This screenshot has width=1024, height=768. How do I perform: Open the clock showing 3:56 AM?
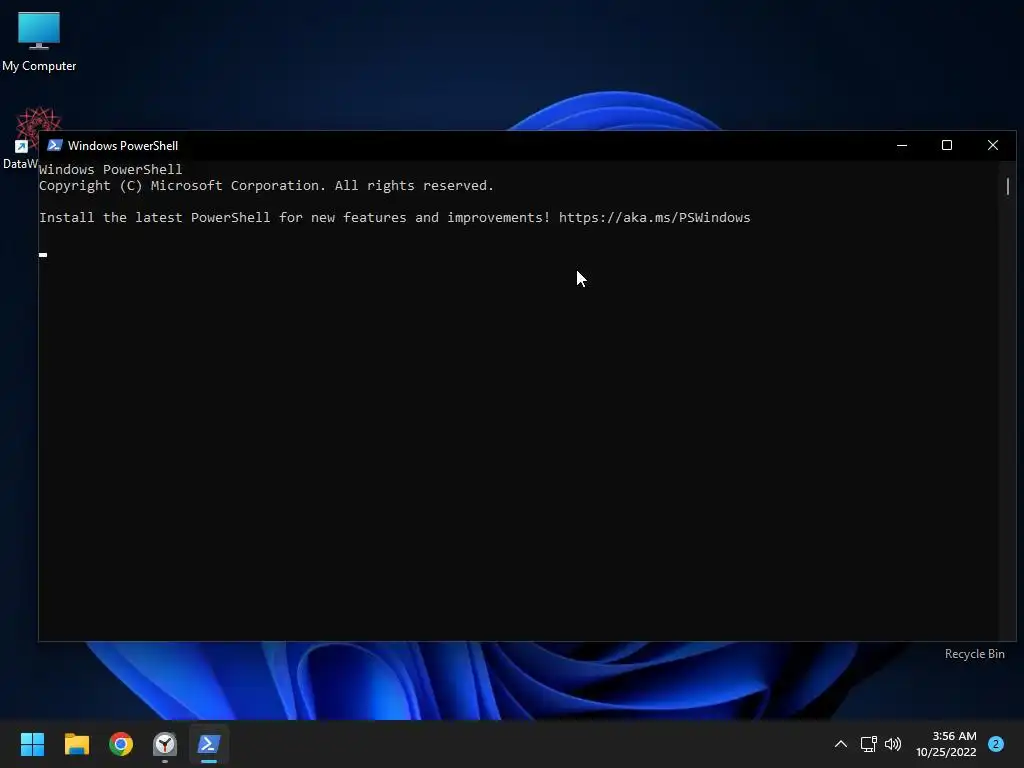946,744
